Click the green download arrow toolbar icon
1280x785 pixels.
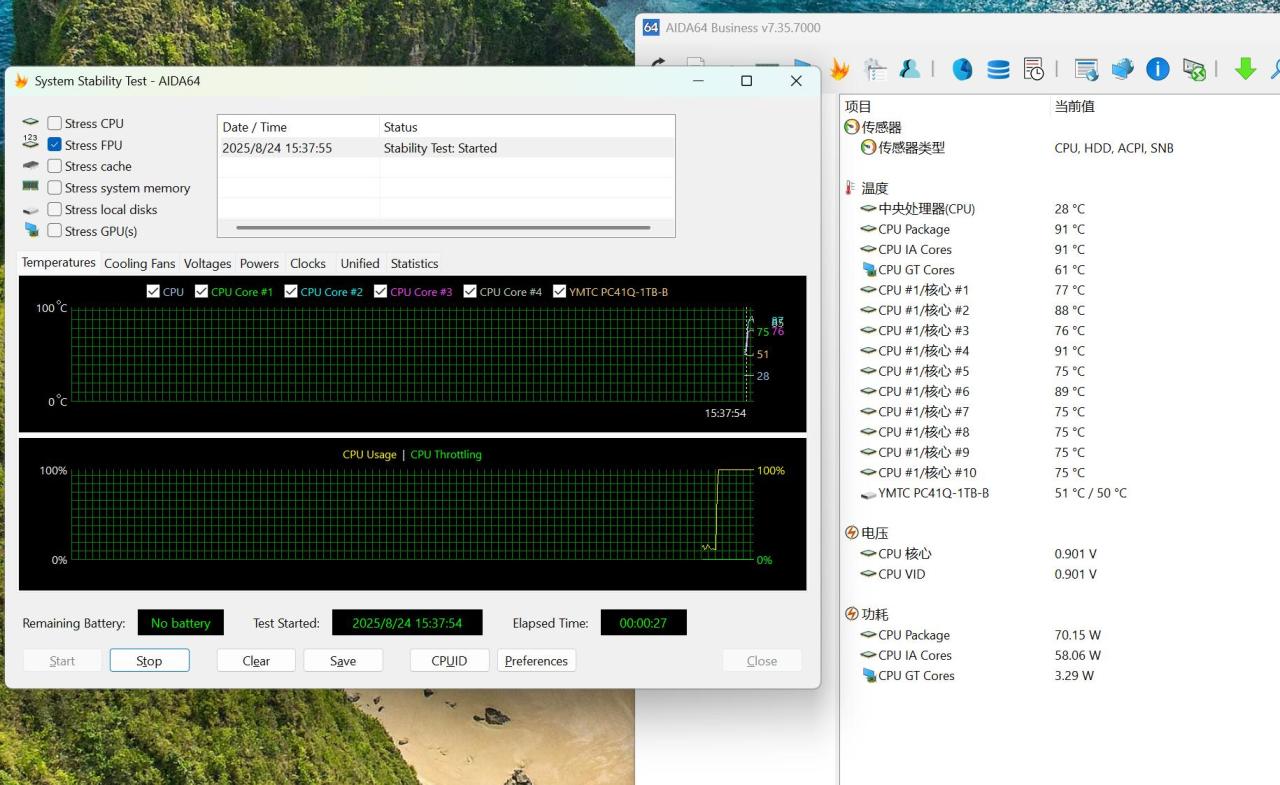pos(1245,69)
